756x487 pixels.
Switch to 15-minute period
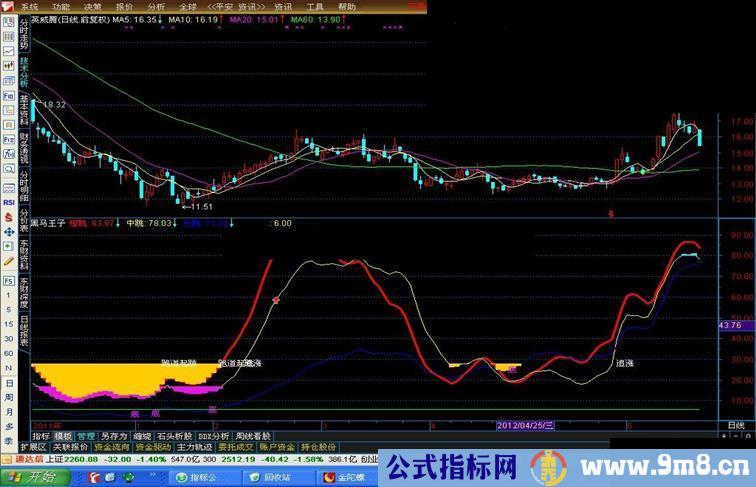[9, 325]
